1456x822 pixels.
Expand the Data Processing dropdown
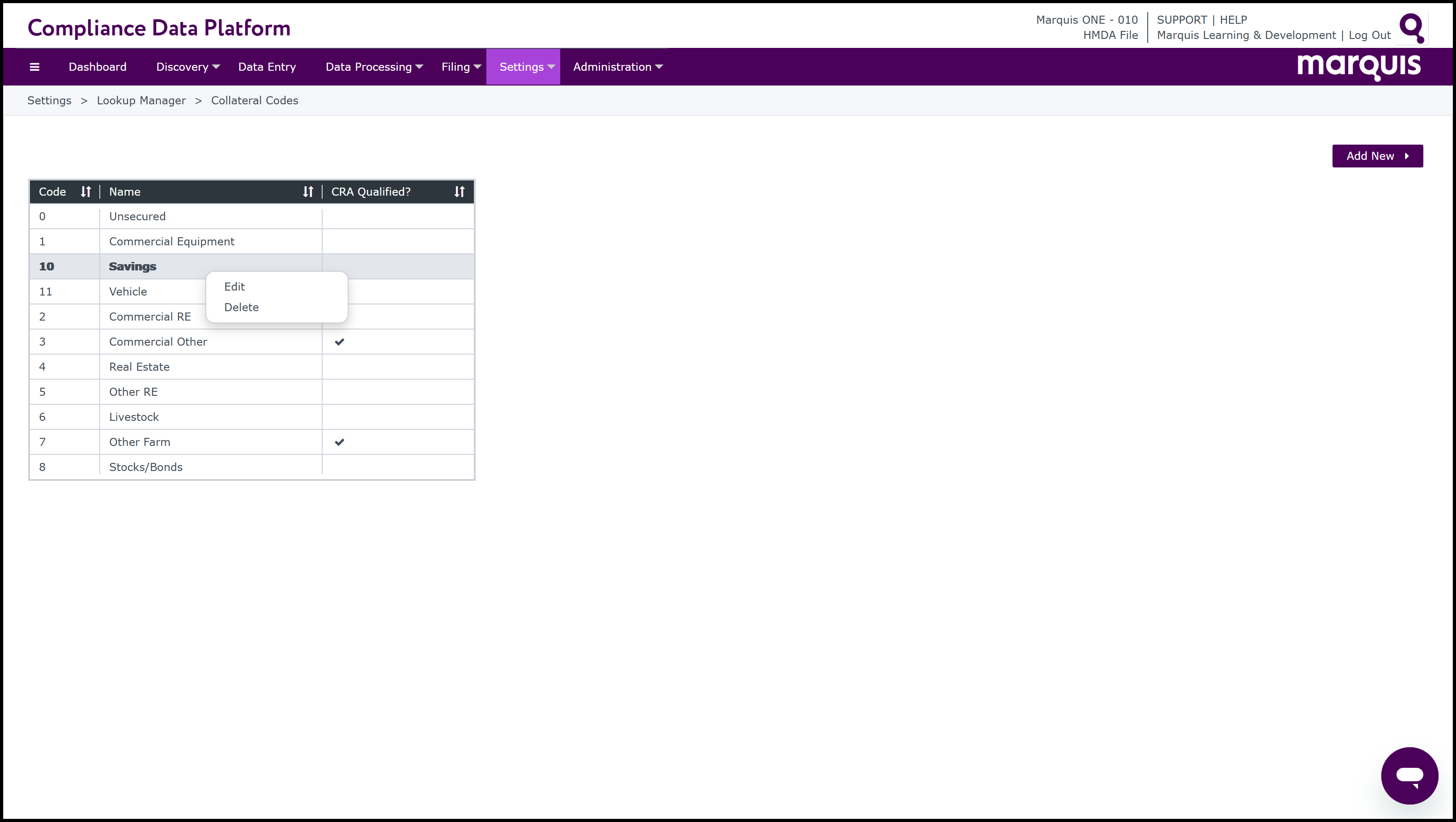374,67
